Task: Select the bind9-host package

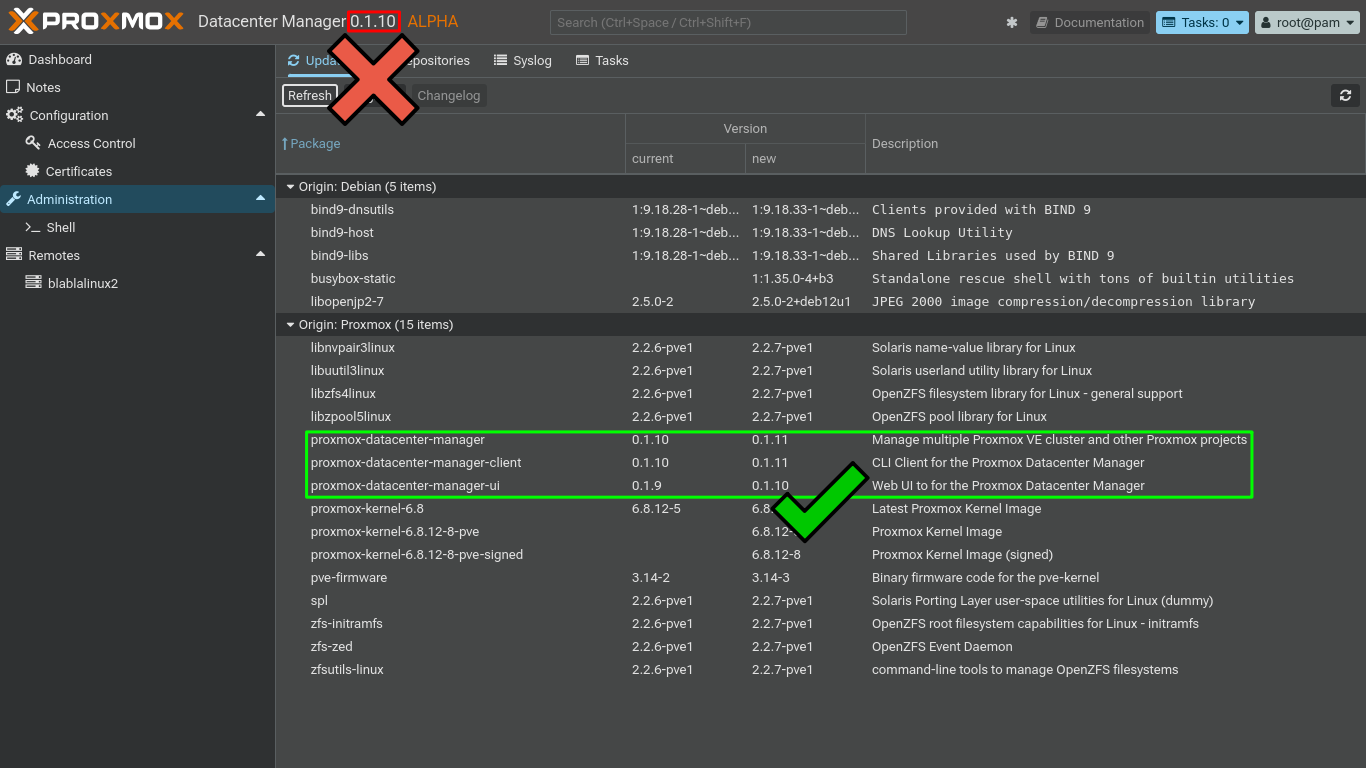Action: [342, 233]
